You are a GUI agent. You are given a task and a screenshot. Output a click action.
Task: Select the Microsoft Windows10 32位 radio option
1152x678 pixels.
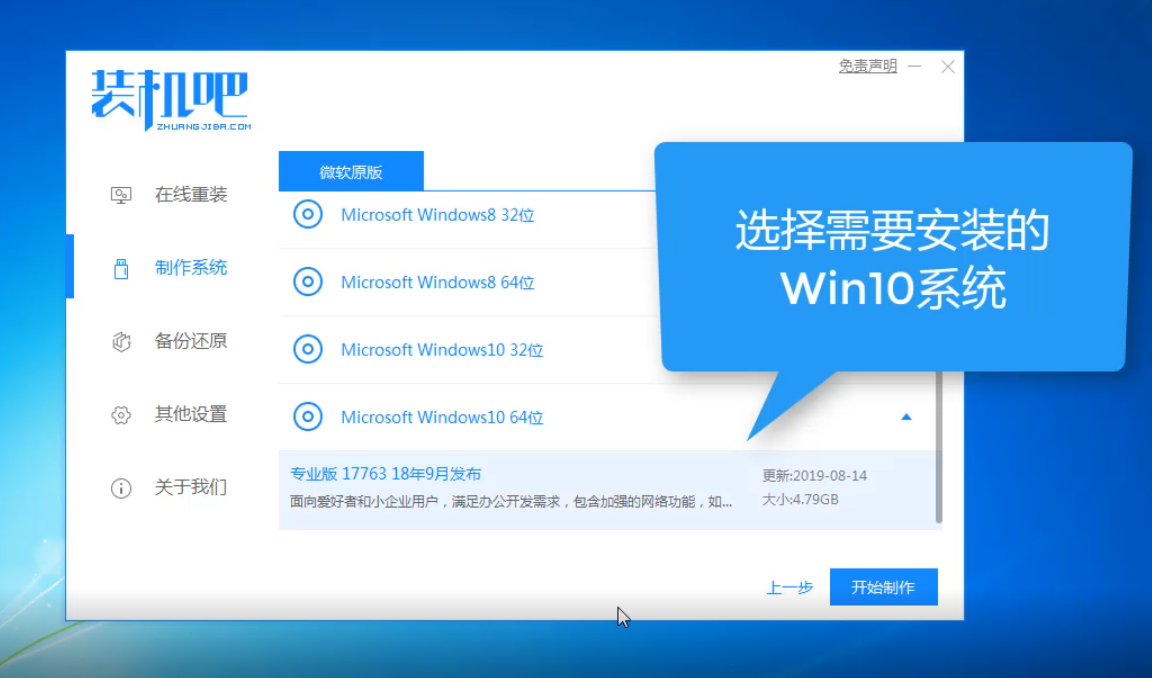click(307, 349)
